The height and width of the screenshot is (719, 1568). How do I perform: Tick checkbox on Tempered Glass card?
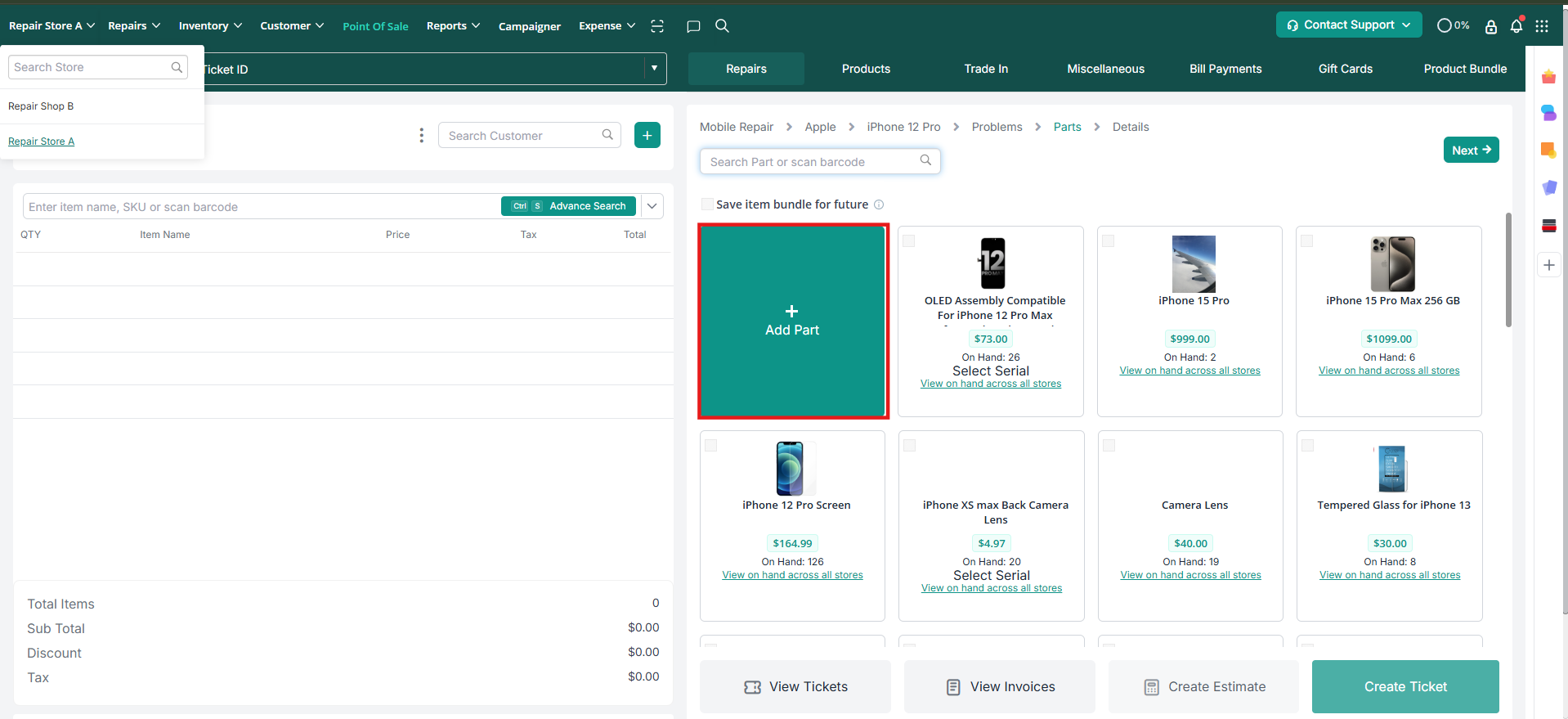tap(1308, 446)
